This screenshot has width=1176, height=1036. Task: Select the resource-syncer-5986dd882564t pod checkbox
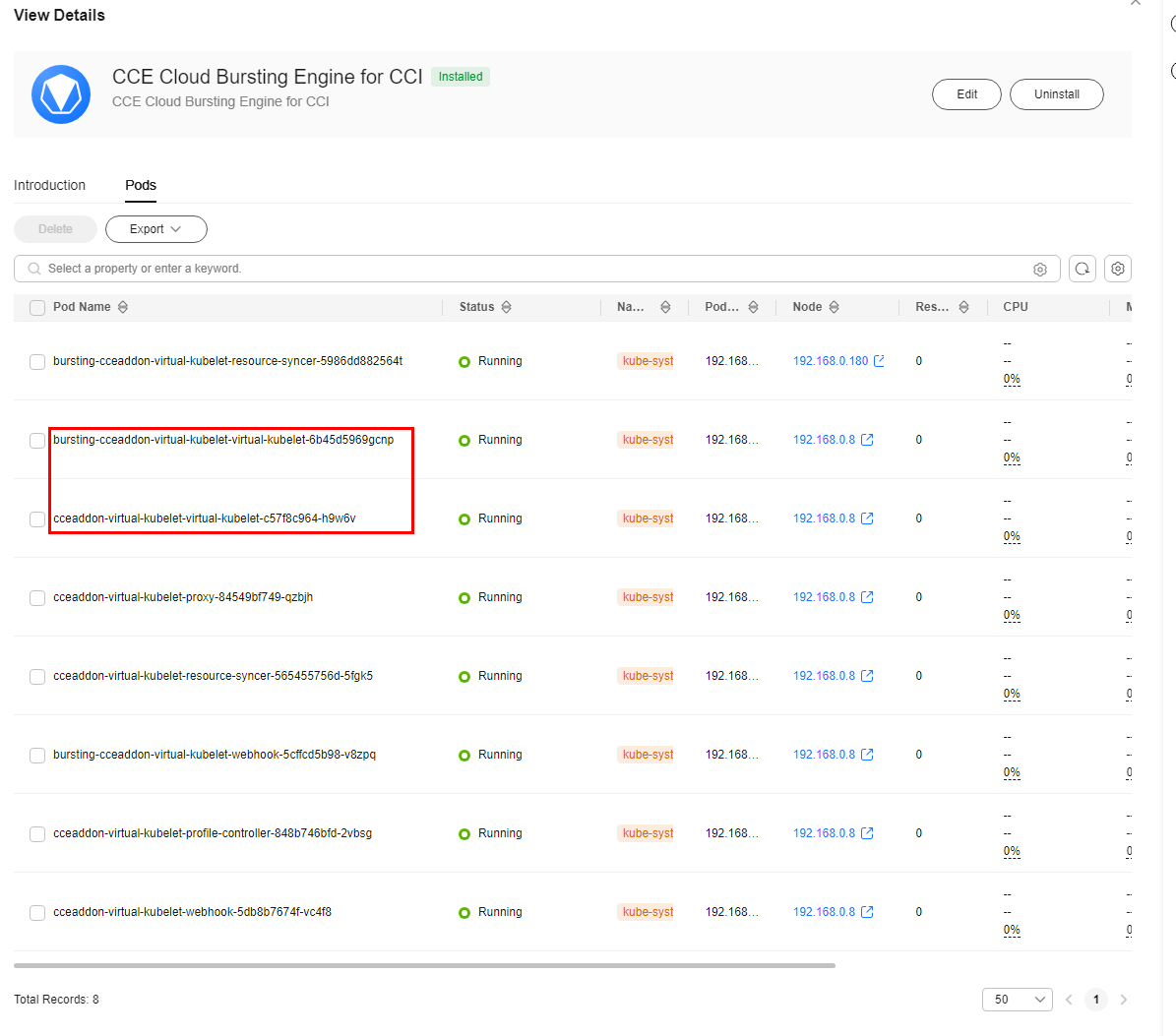37,362
